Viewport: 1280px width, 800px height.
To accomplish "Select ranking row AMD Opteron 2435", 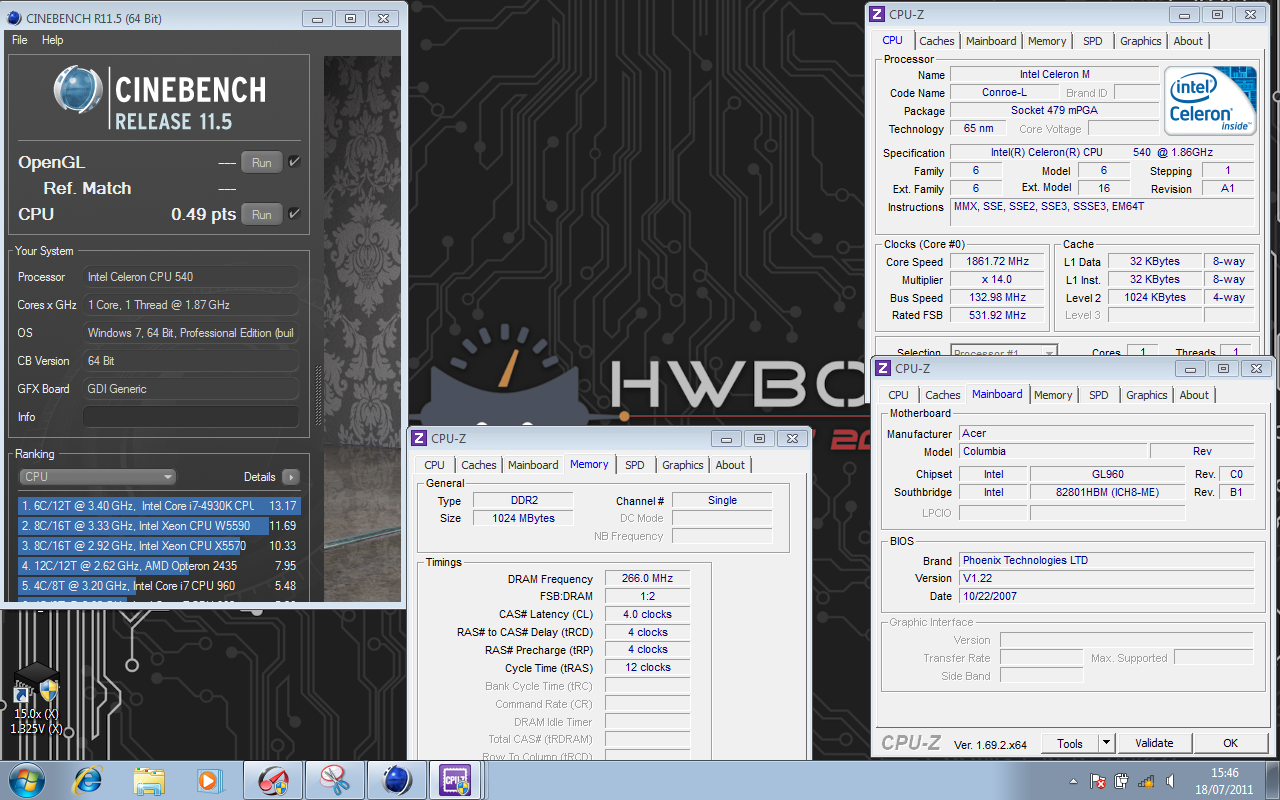I will tap(159, 566).
